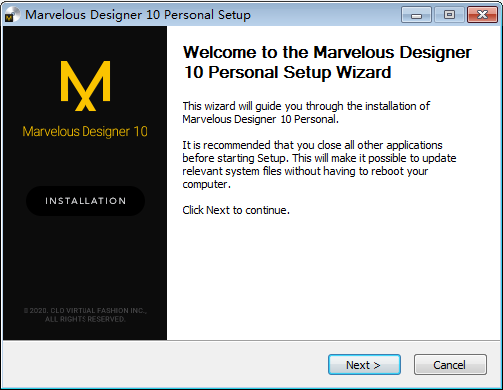Cancel the Marvelous Designer setup
This screenshot has width=503, height=390.
[x=450, y=365]
